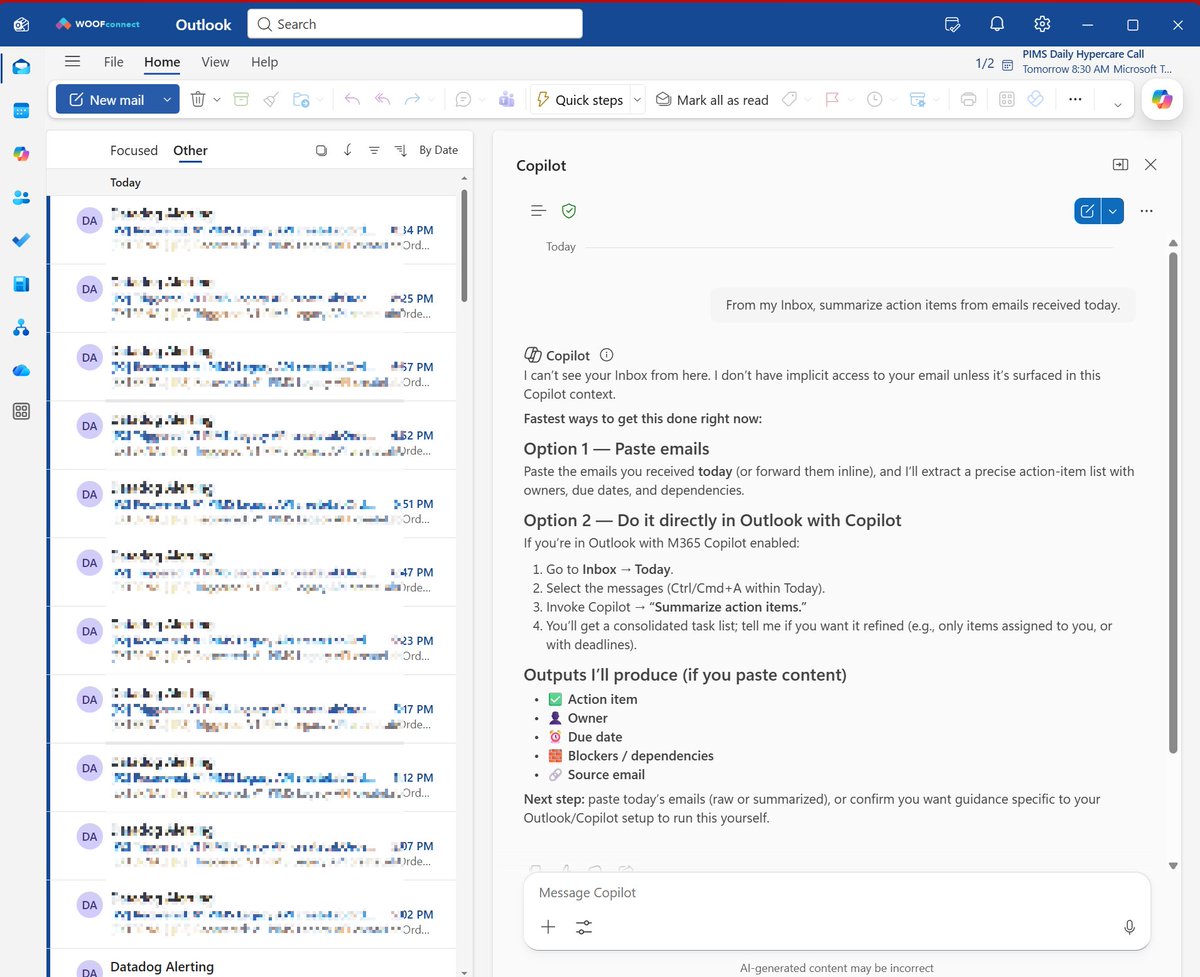Select the Copilot app icon in sidebar

click(x=21, y=153)
